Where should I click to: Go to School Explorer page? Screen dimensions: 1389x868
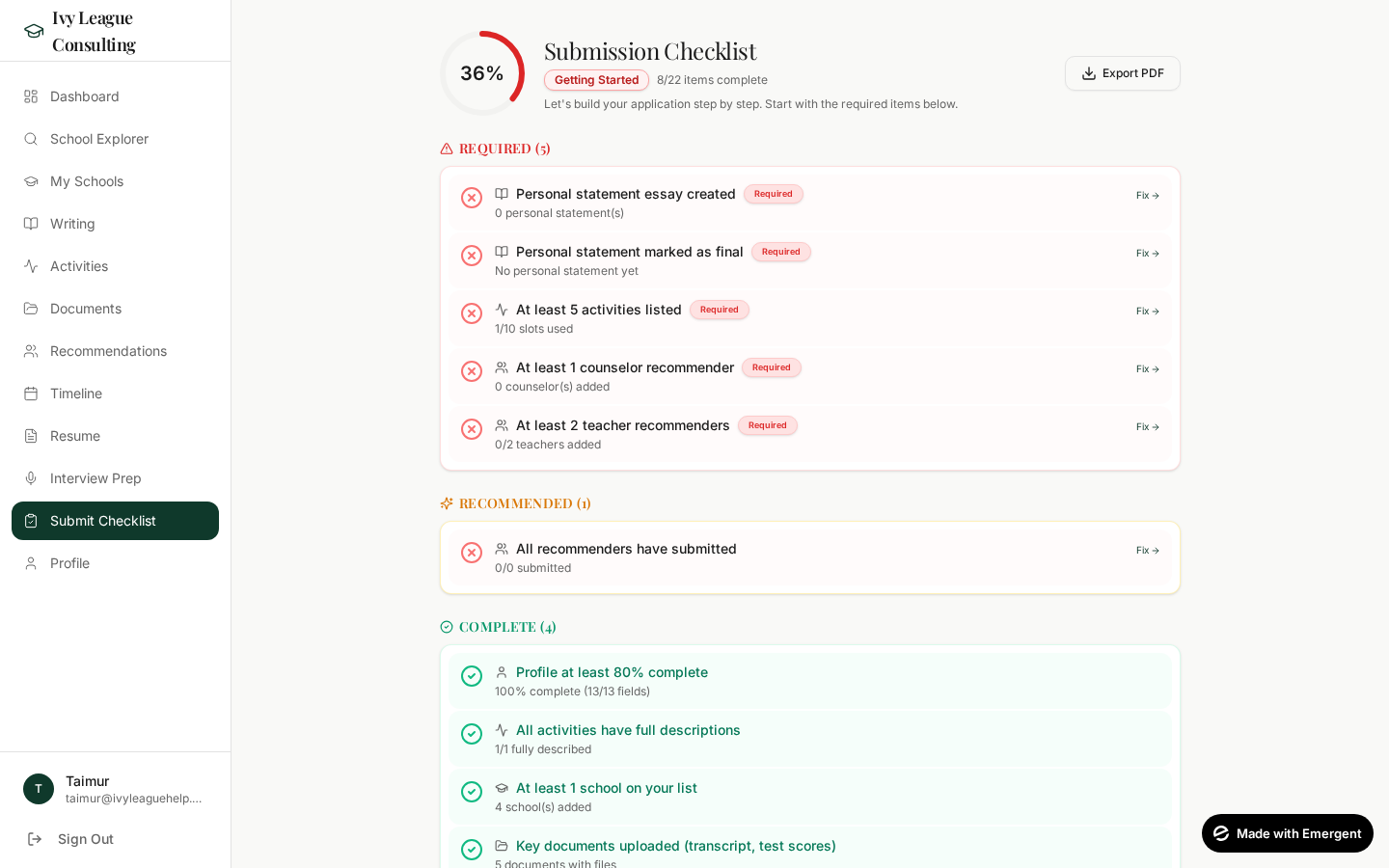115,139
